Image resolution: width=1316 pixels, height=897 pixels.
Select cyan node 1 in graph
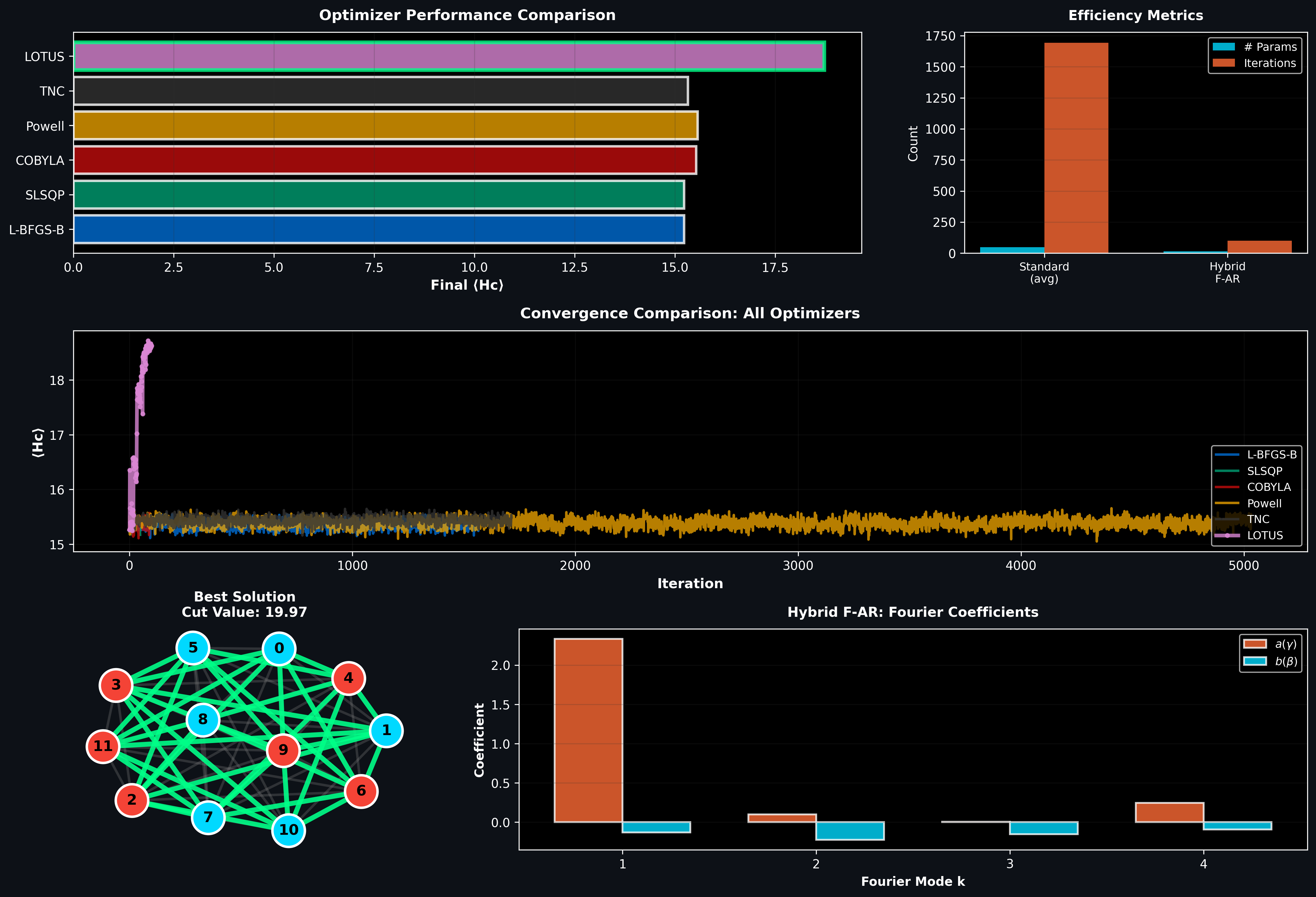386,731
